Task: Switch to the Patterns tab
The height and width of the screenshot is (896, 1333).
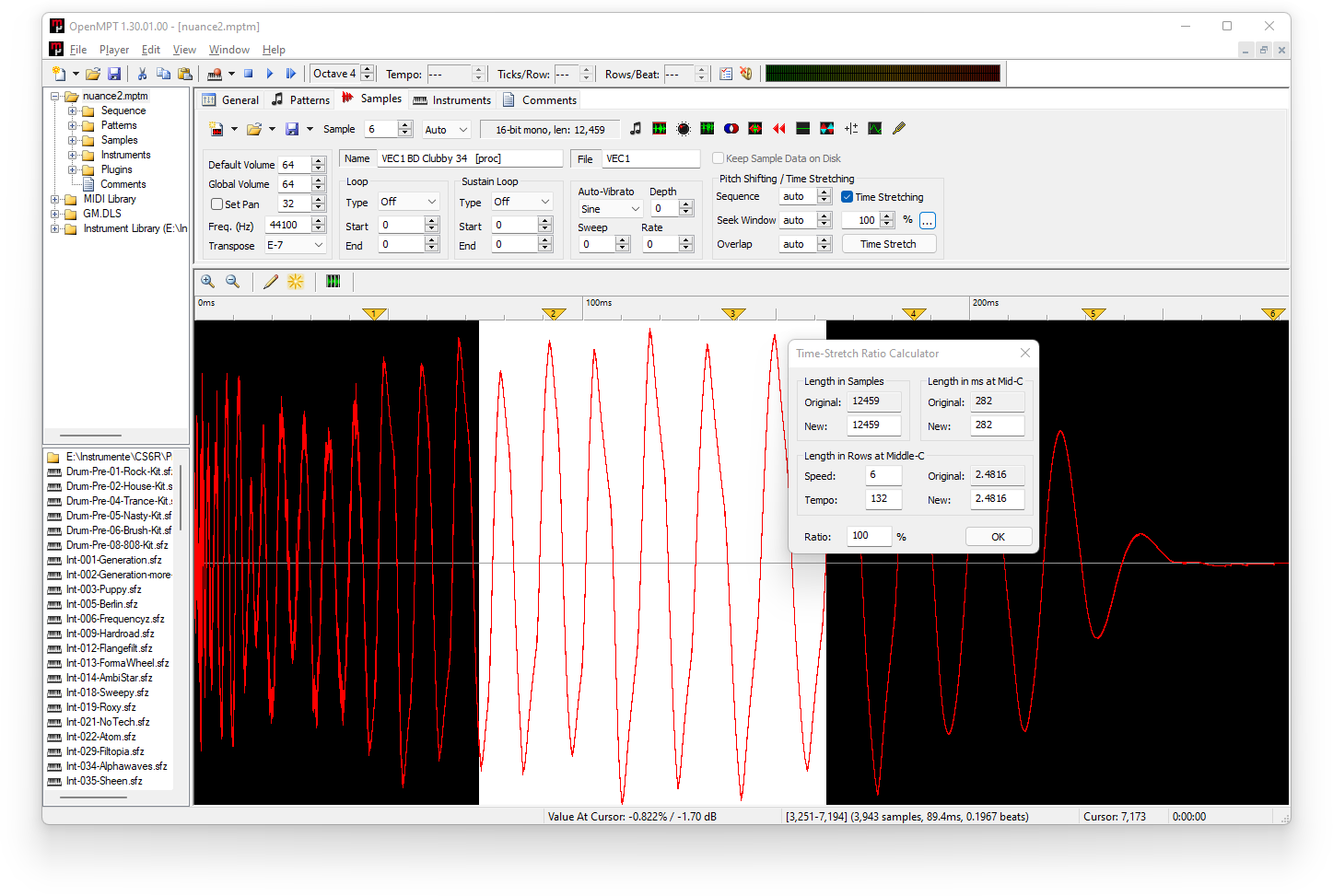Action: coord(300,99)
